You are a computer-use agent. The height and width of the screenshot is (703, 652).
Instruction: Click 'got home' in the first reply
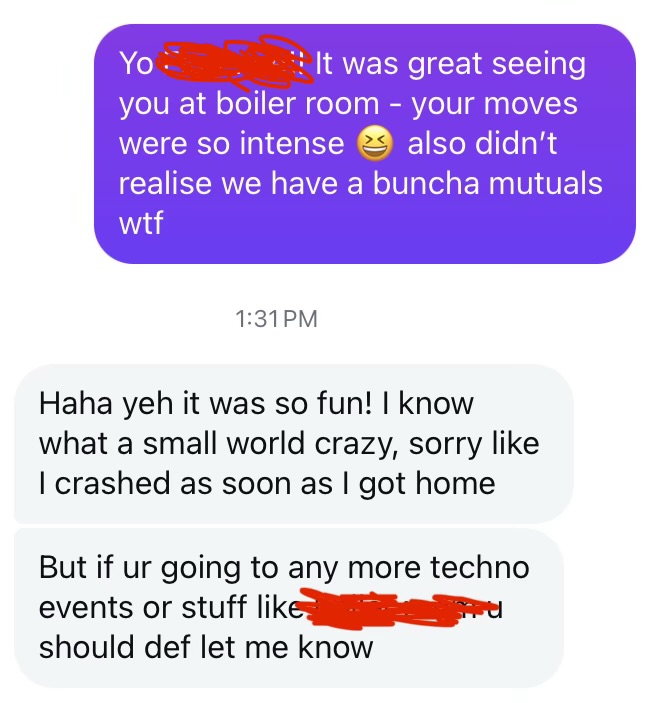pos(427,485)
